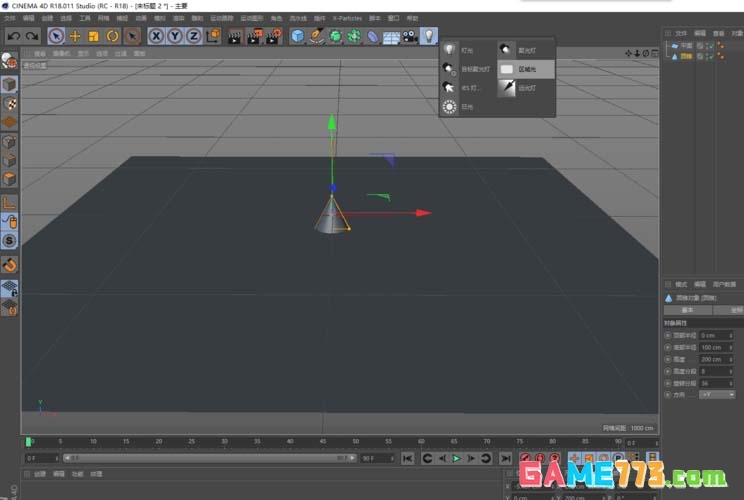Click the stepper arrows of 36 segments field
The width and height of the screenshot is (744, 500).
731,383
